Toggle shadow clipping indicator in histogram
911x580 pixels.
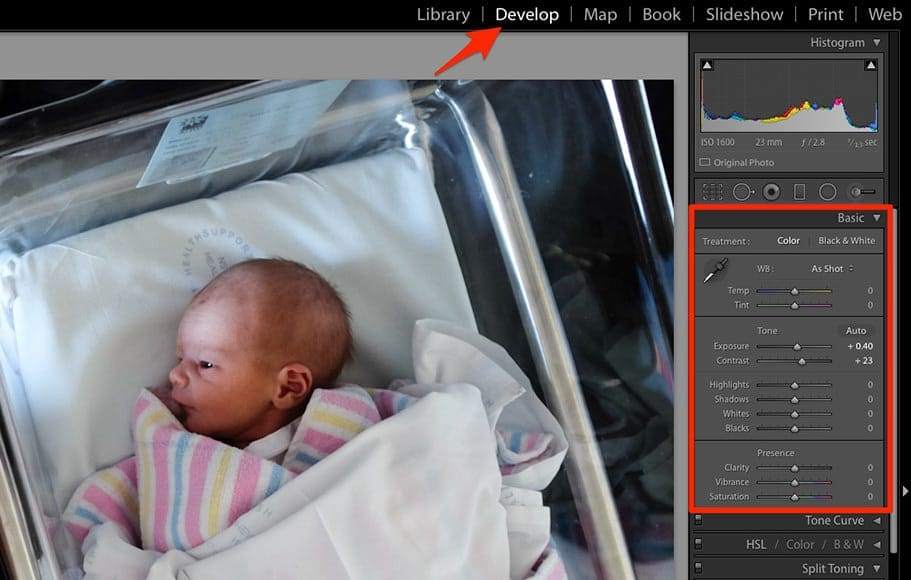(x=707, y=65)
